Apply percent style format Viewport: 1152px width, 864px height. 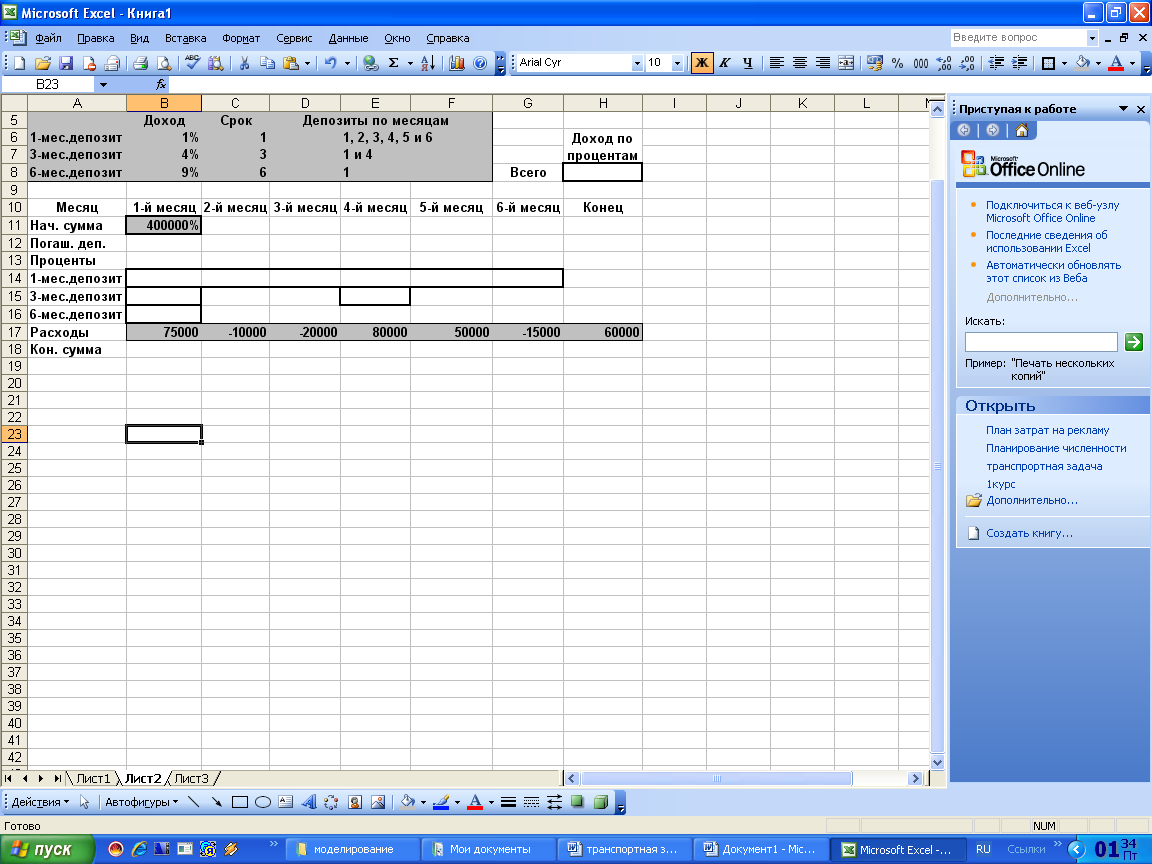[897, 63]
